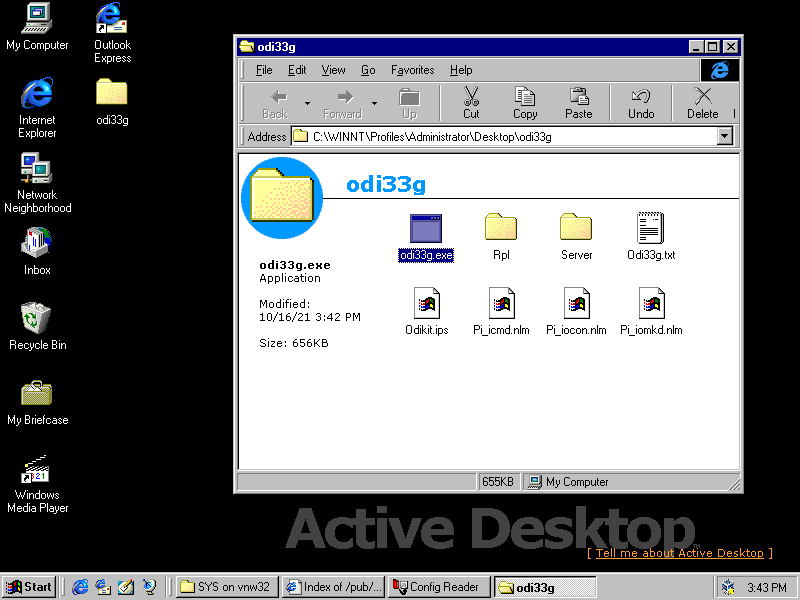Select the Rpl folder
The image size is (800, 600).
[x=501, y=238]
